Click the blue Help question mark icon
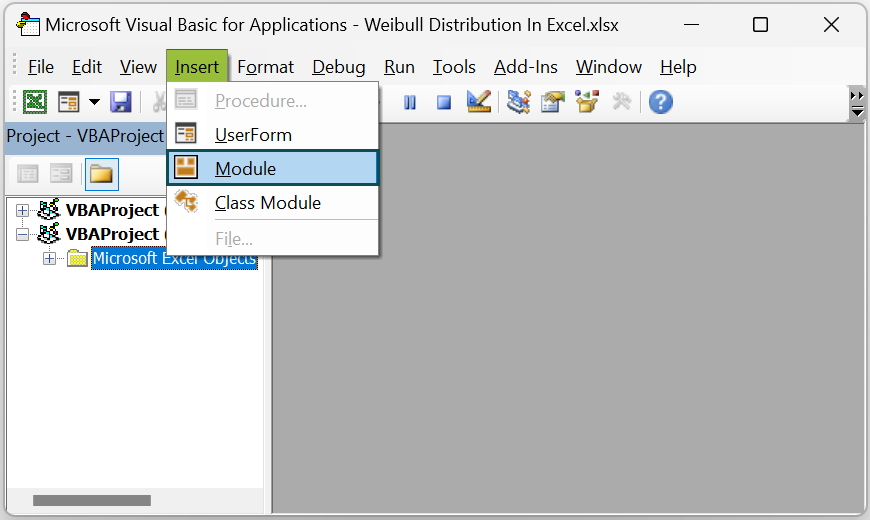This screenshot has width=870, height=520. coord(660,102)
